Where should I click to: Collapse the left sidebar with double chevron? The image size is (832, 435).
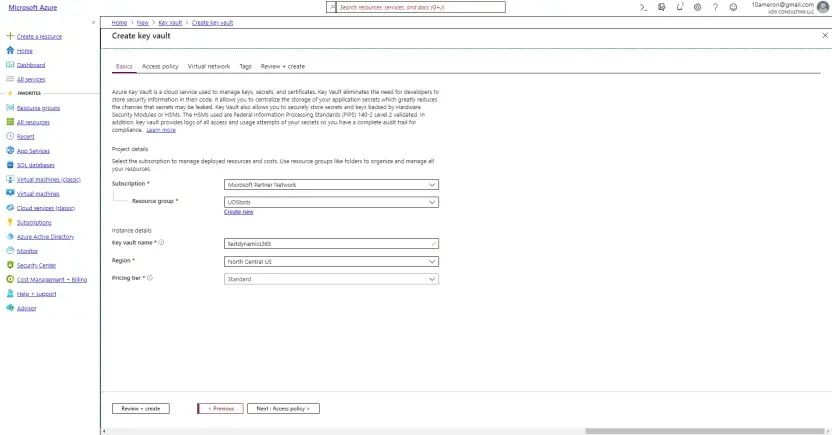click(x=93, y=22)
